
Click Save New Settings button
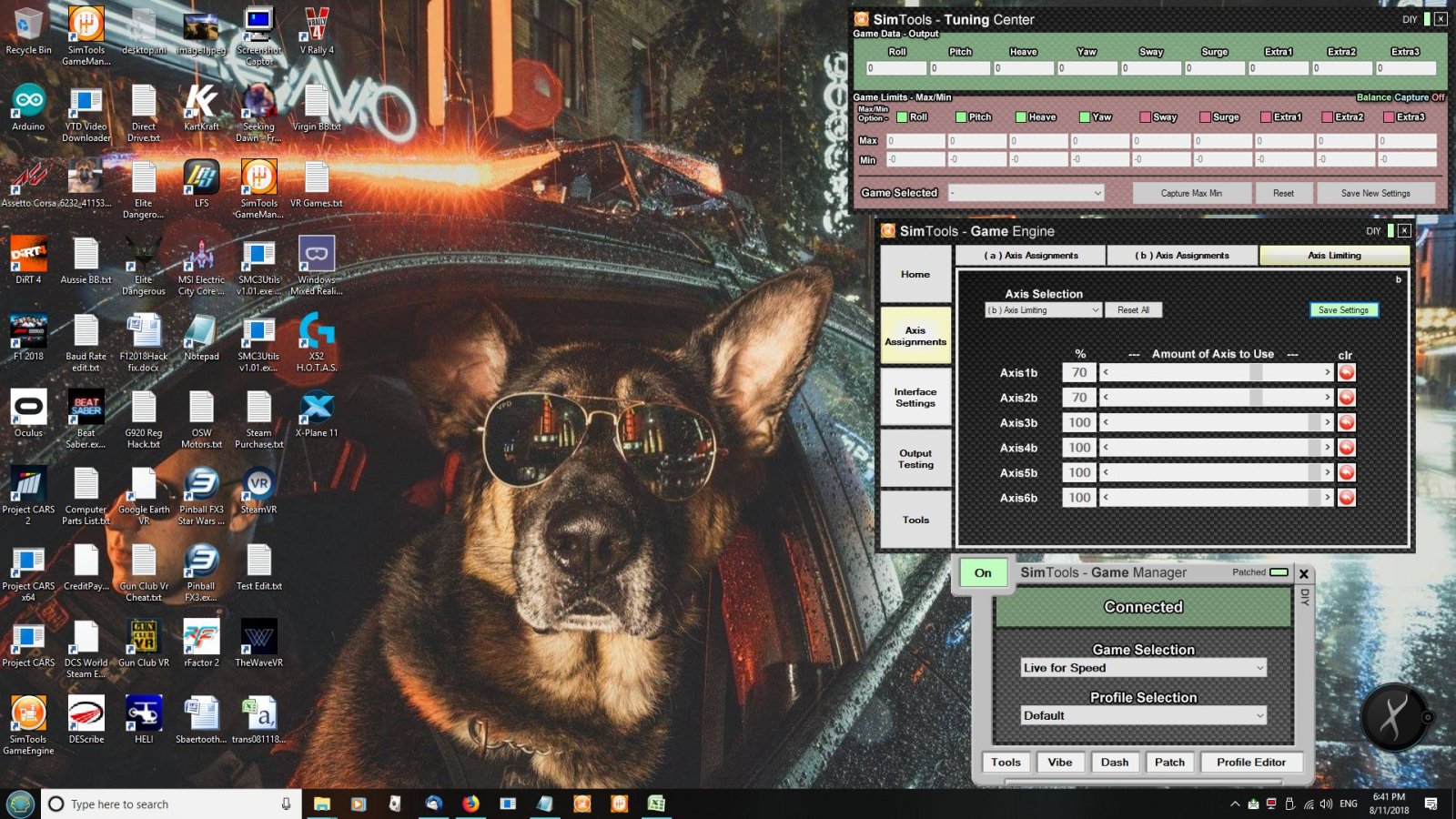[x=1375, y=193]
